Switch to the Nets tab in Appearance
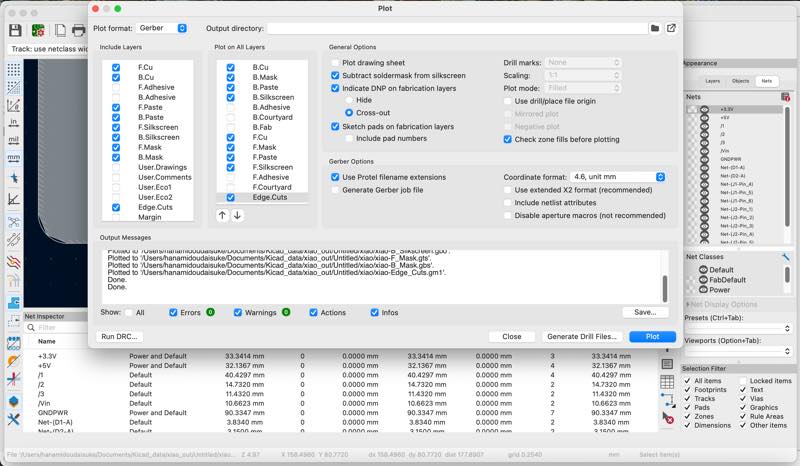This screenshot has height=466, width=800. pyautogui.click(x=767, y=81)
